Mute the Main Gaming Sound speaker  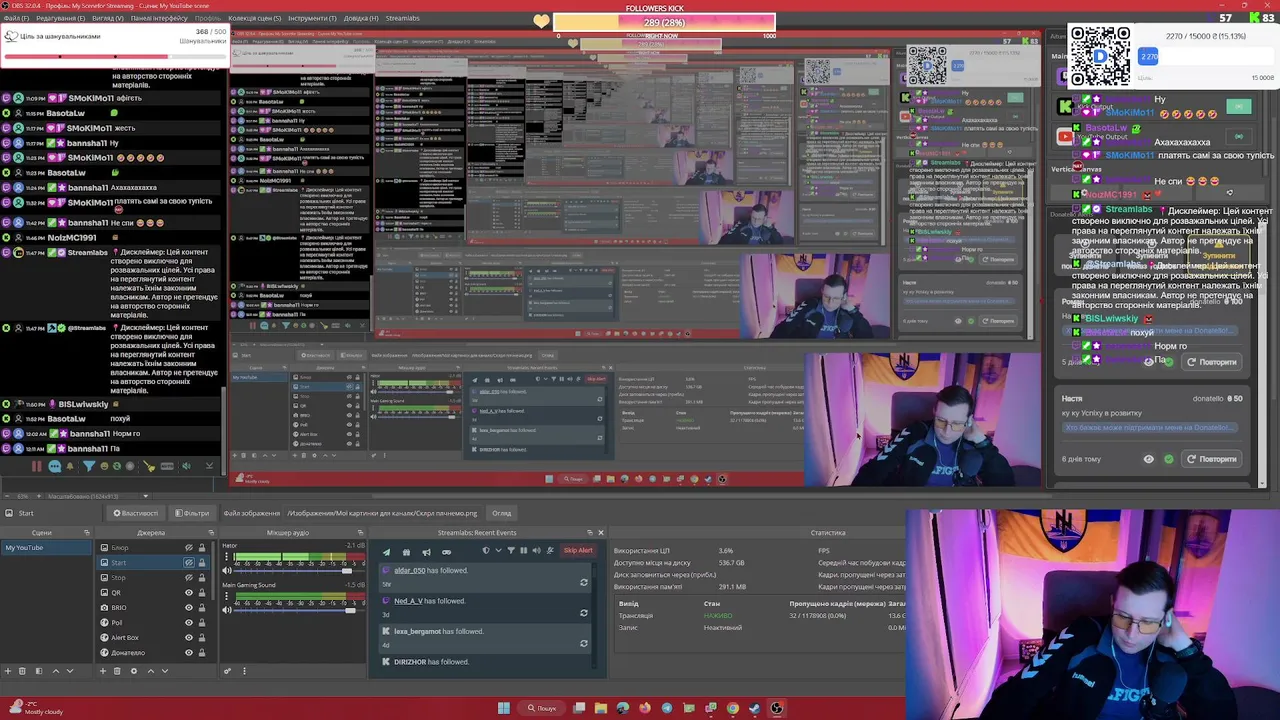tap(226, 610)
